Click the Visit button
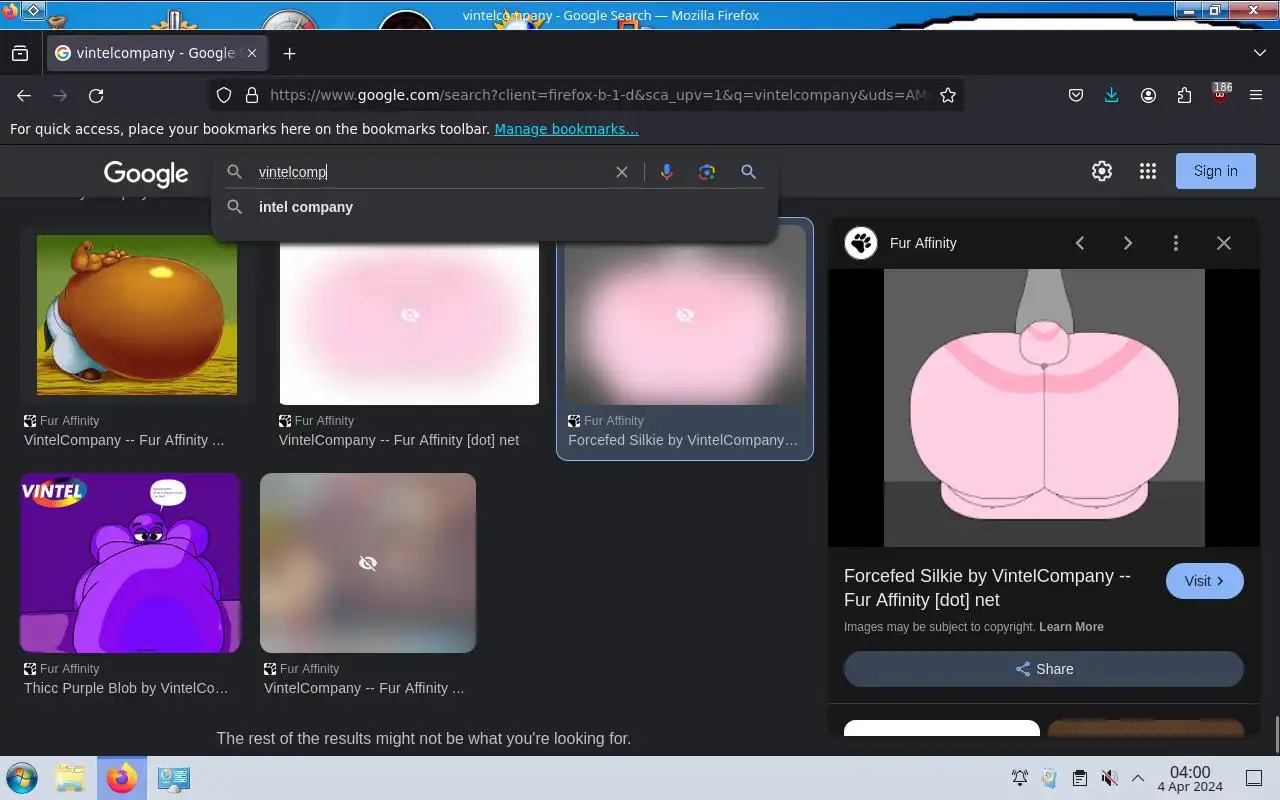Screen dimensions: 1280x800 click(1205, 581)
